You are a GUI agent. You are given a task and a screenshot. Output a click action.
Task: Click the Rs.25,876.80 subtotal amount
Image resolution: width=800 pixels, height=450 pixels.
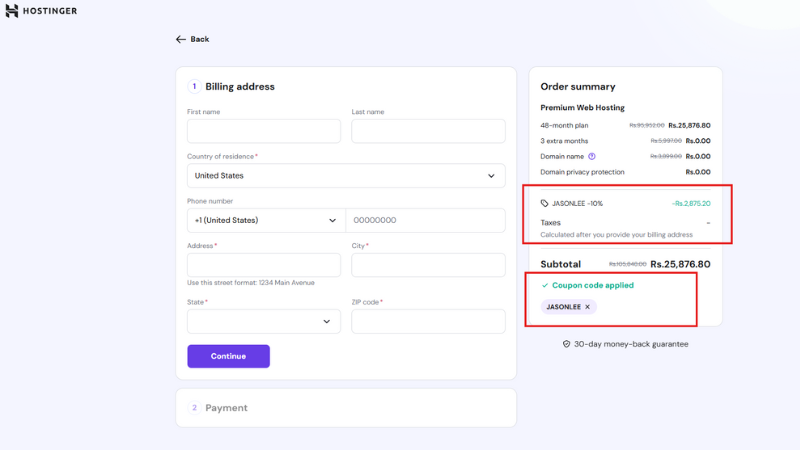pos(680,264)
